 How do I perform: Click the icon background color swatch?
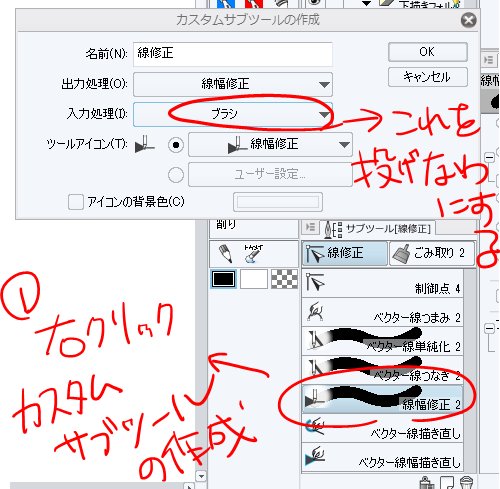[x=278, y=202]
